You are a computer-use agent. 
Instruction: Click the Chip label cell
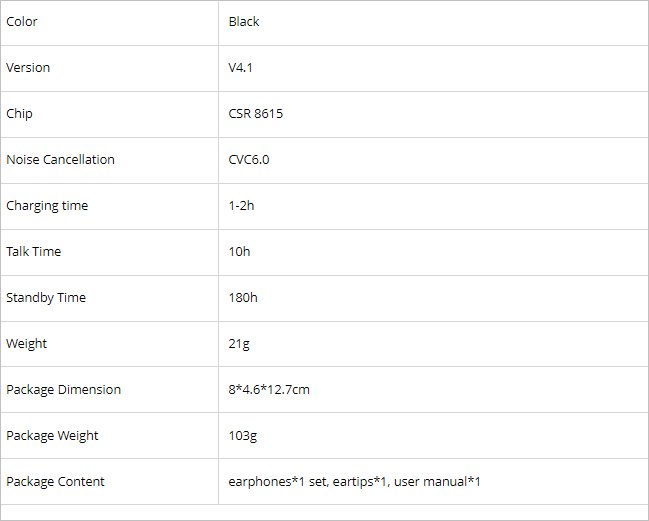19,114
